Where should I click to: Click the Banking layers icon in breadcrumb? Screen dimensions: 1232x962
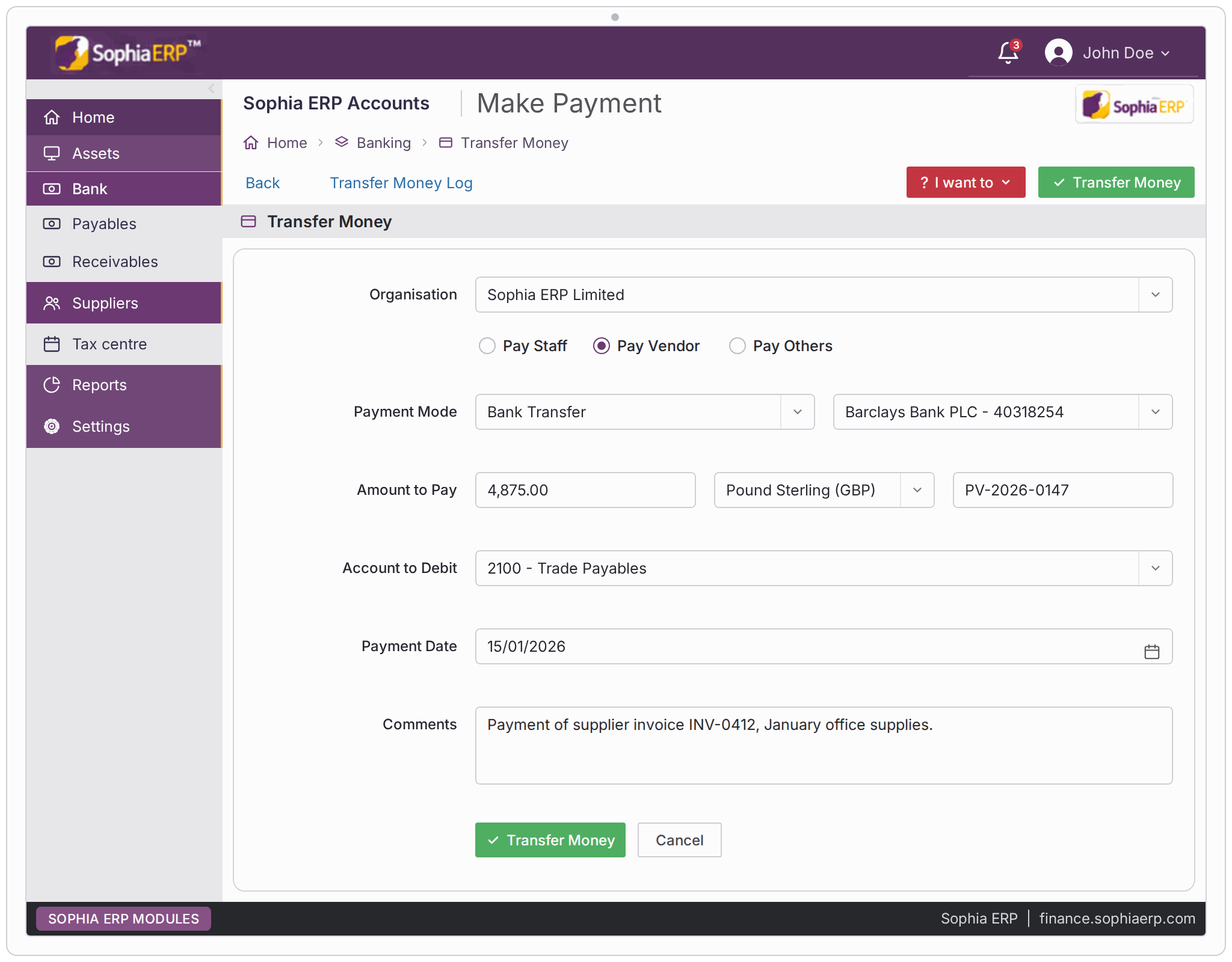pos(342,142)
